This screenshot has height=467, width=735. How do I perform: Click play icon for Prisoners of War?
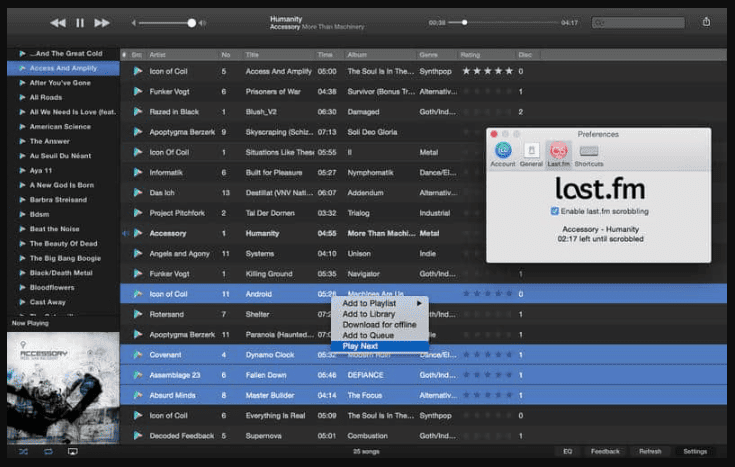pos(138,91)
